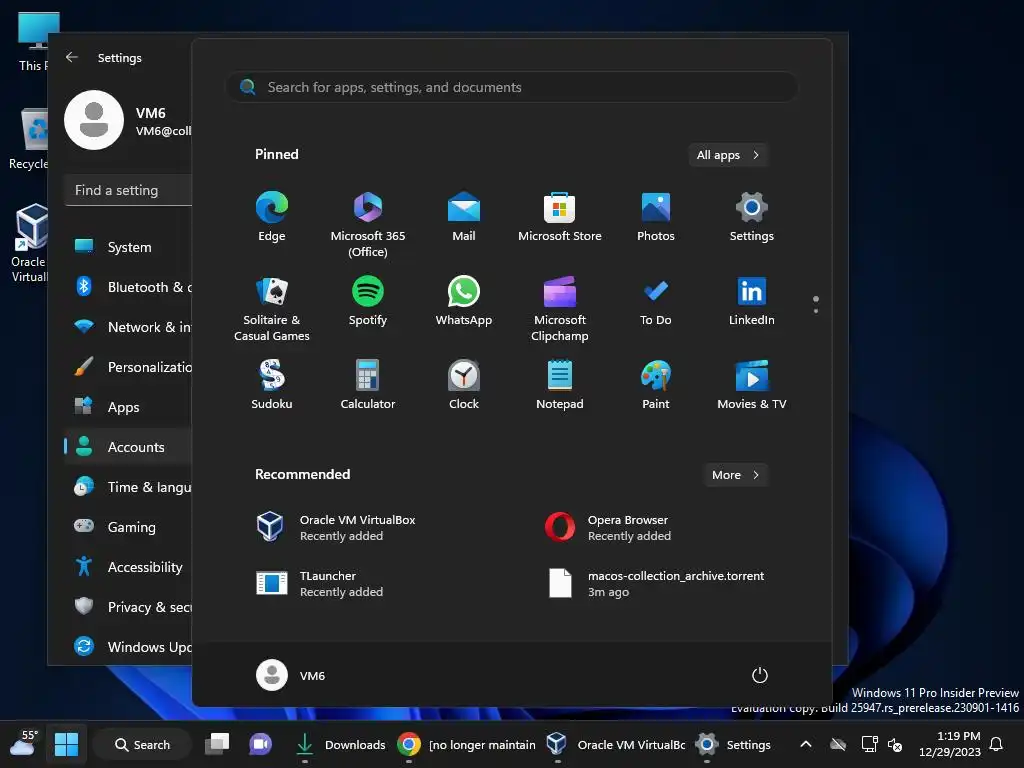Open VM6 user profile in Start menu

[x=291, y=675]
